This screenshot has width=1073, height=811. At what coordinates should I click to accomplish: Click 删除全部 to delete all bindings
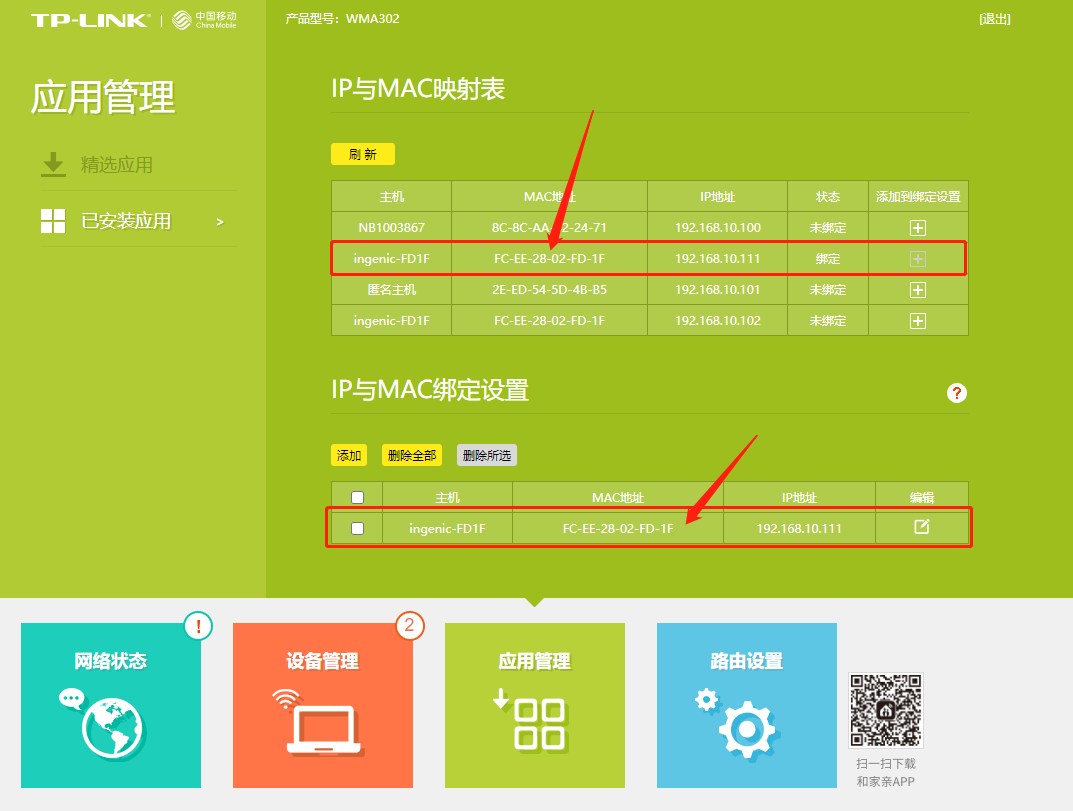coord(411,455)
